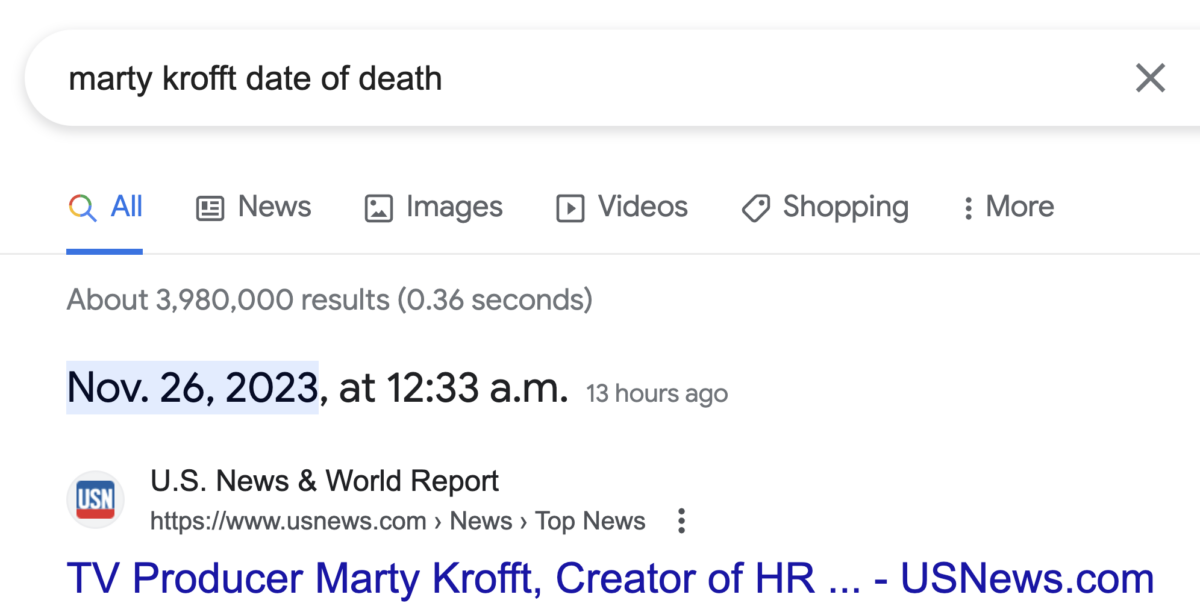Click the highlighted Nov. 26, 2023 date
The image size is (1200, 612).
click(192, 387)
